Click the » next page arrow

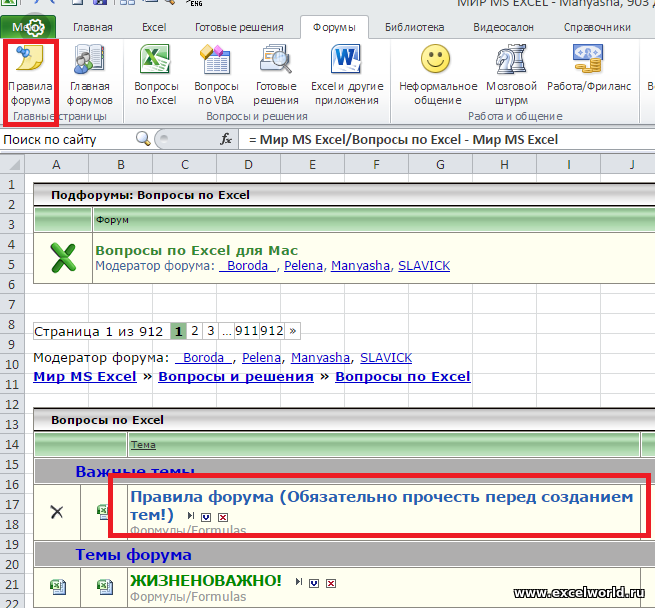point(292,331)
